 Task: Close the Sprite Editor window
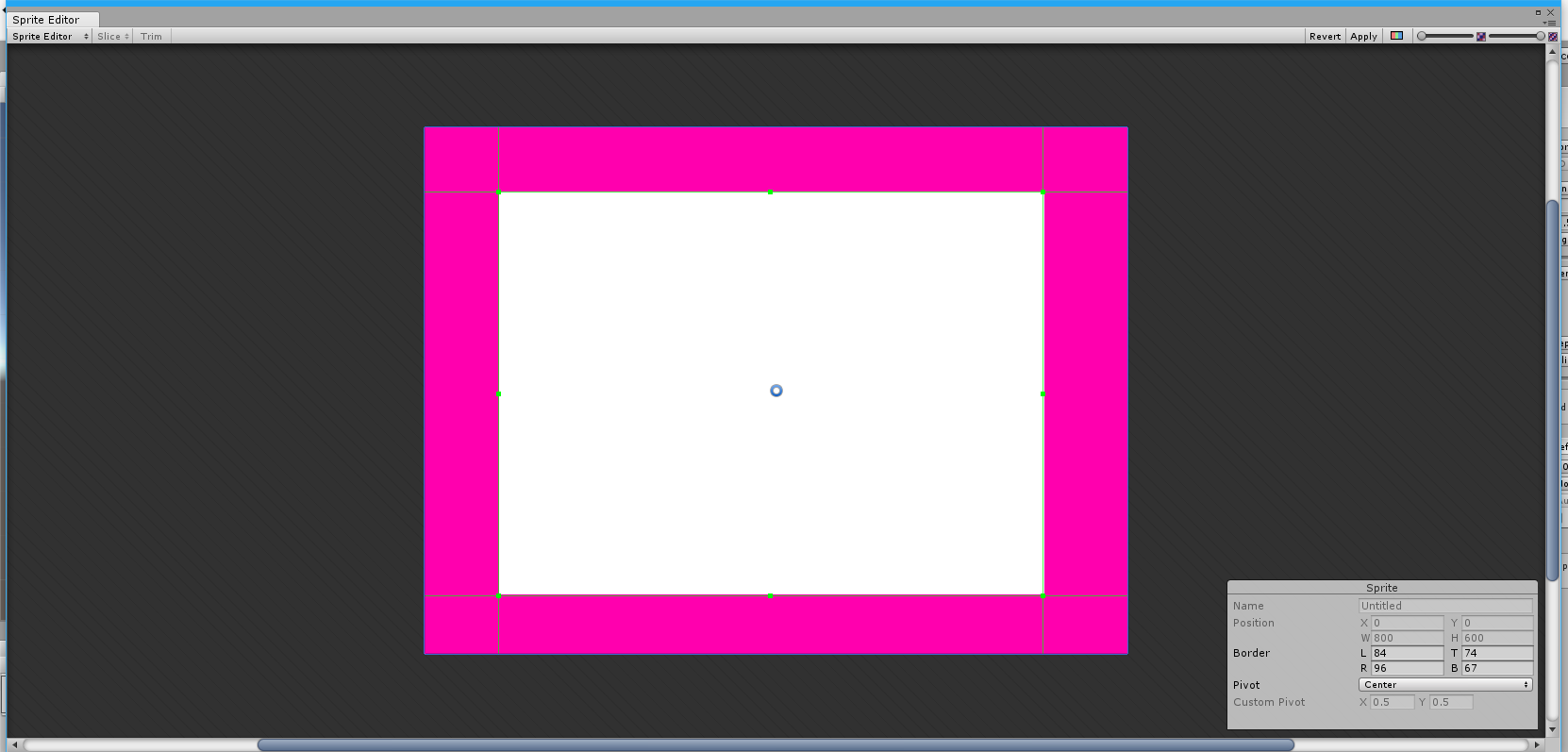point(1550,12)
